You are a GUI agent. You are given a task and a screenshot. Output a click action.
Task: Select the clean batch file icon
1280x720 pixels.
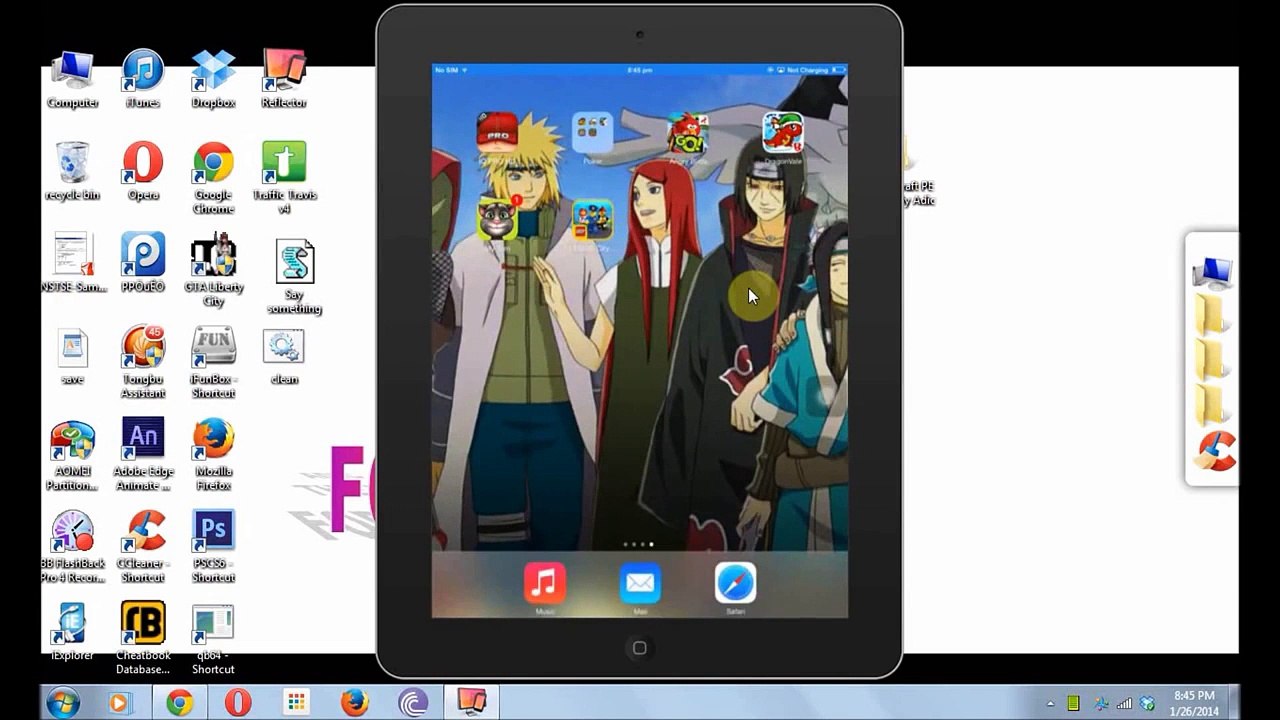coord(284,356)
